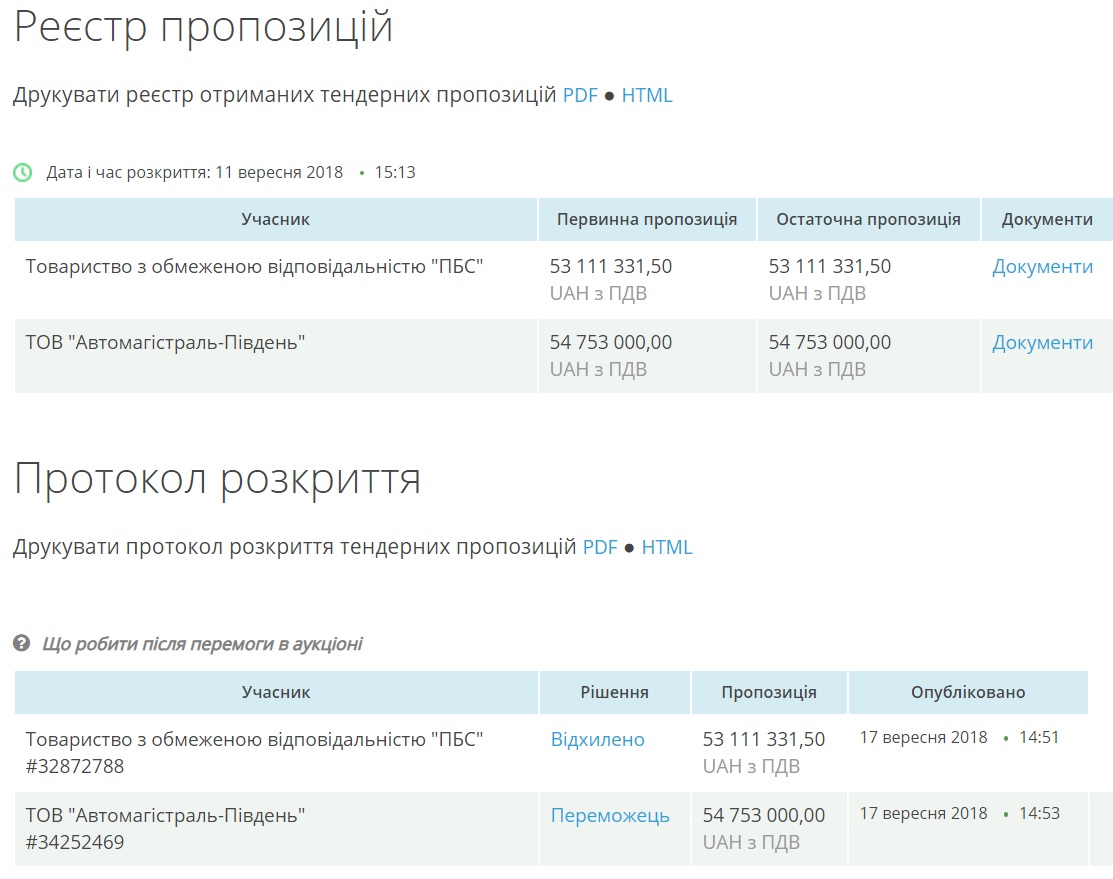Viewport: 1113px width, 879px height.
Task: Click the Первинна пропозиція column header
Action: coord(647,220)
